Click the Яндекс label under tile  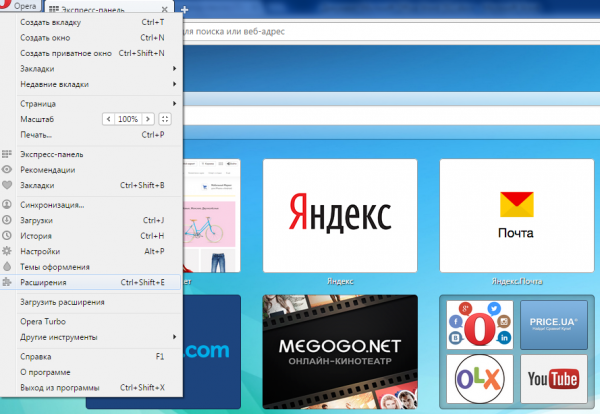tap(340, 282)
